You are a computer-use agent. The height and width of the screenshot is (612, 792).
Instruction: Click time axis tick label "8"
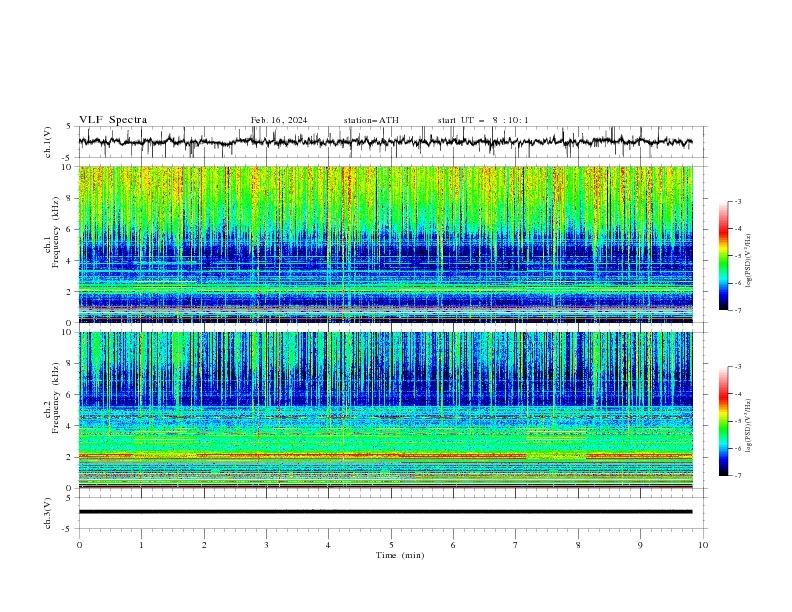(x=578, y=545)
